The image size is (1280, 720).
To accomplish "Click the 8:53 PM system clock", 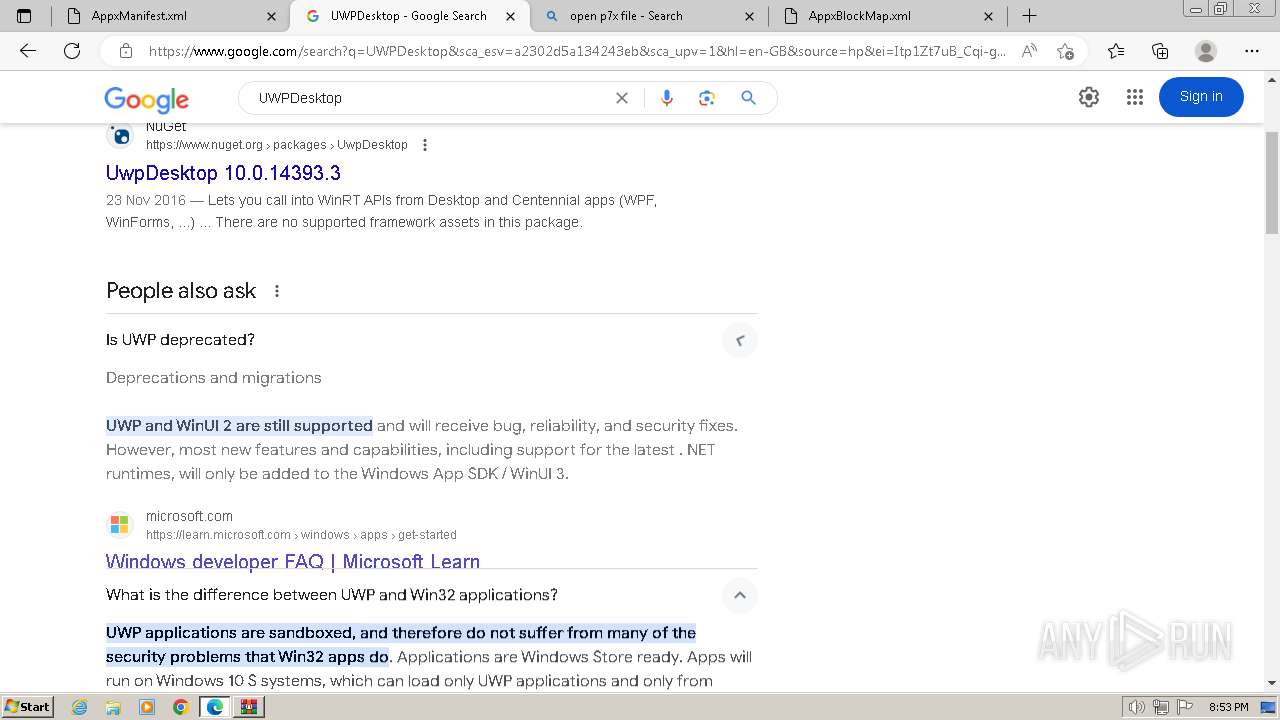I will (1228, 707).
